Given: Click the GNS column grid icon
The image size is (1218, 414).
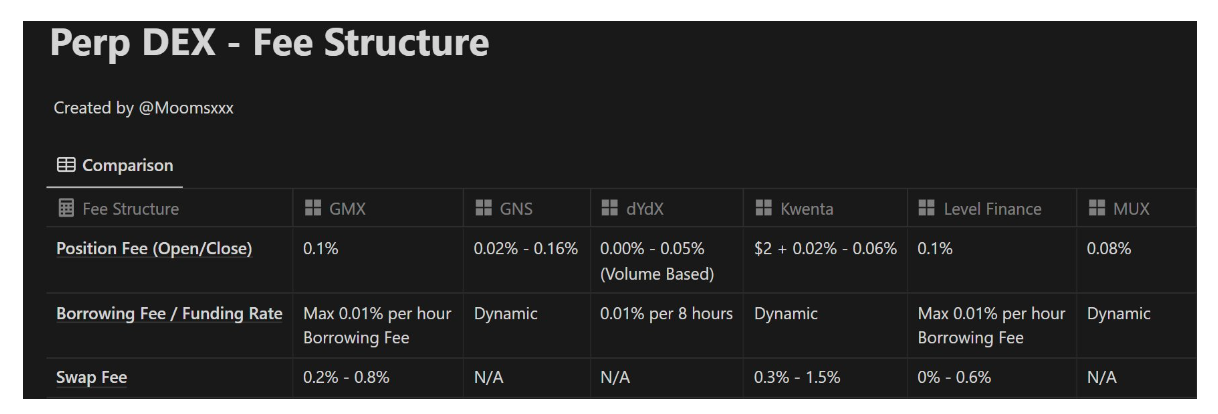Looking at the screenshot, I should pos(482,209).
